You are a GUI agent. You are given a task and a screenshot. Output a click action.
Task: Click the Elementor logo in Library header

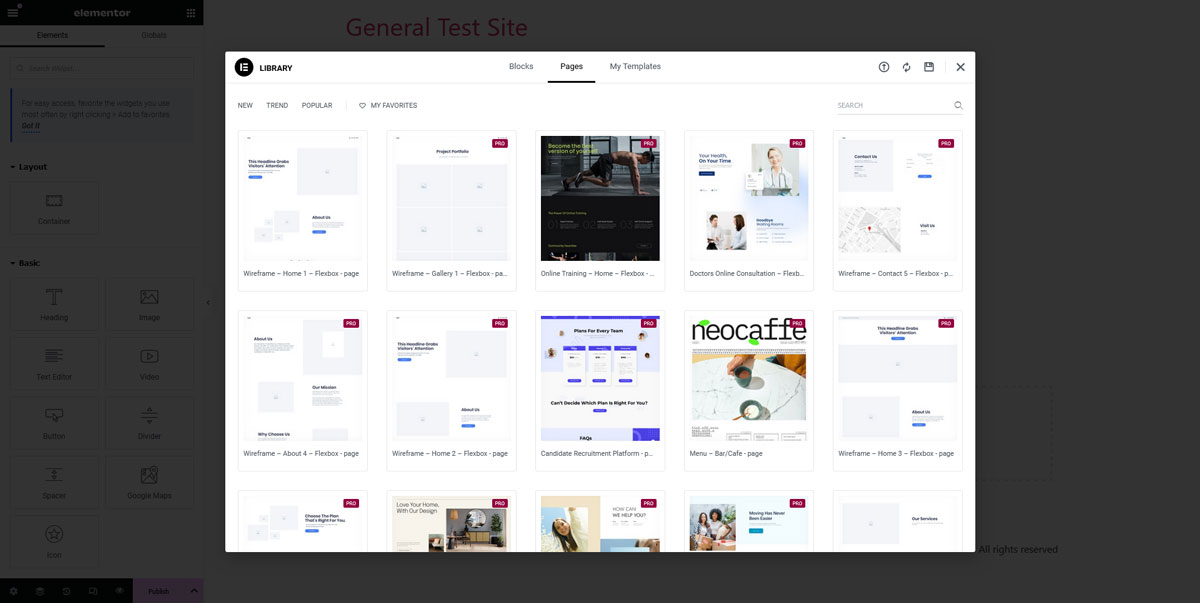coord(244,67)
